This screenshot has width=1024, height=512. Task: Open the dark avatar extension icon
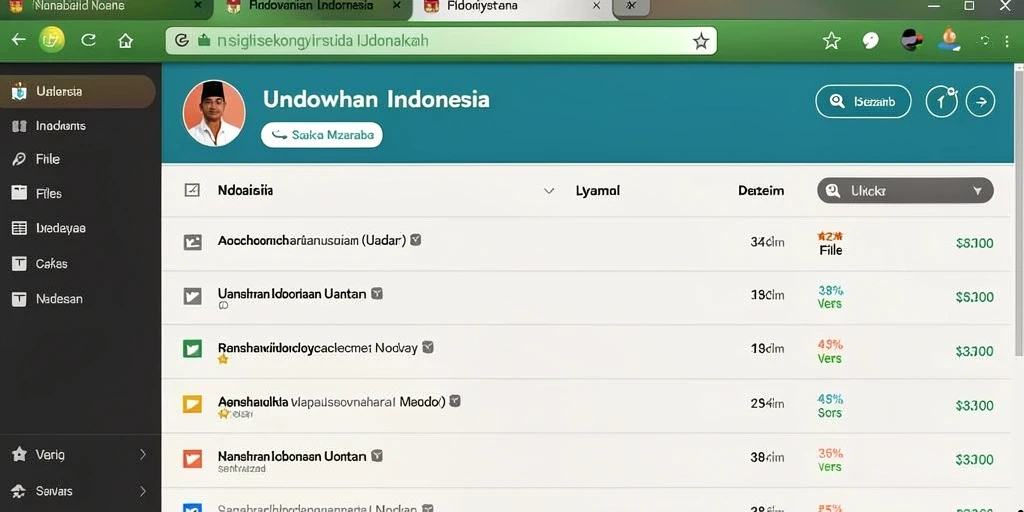(912, 40)
